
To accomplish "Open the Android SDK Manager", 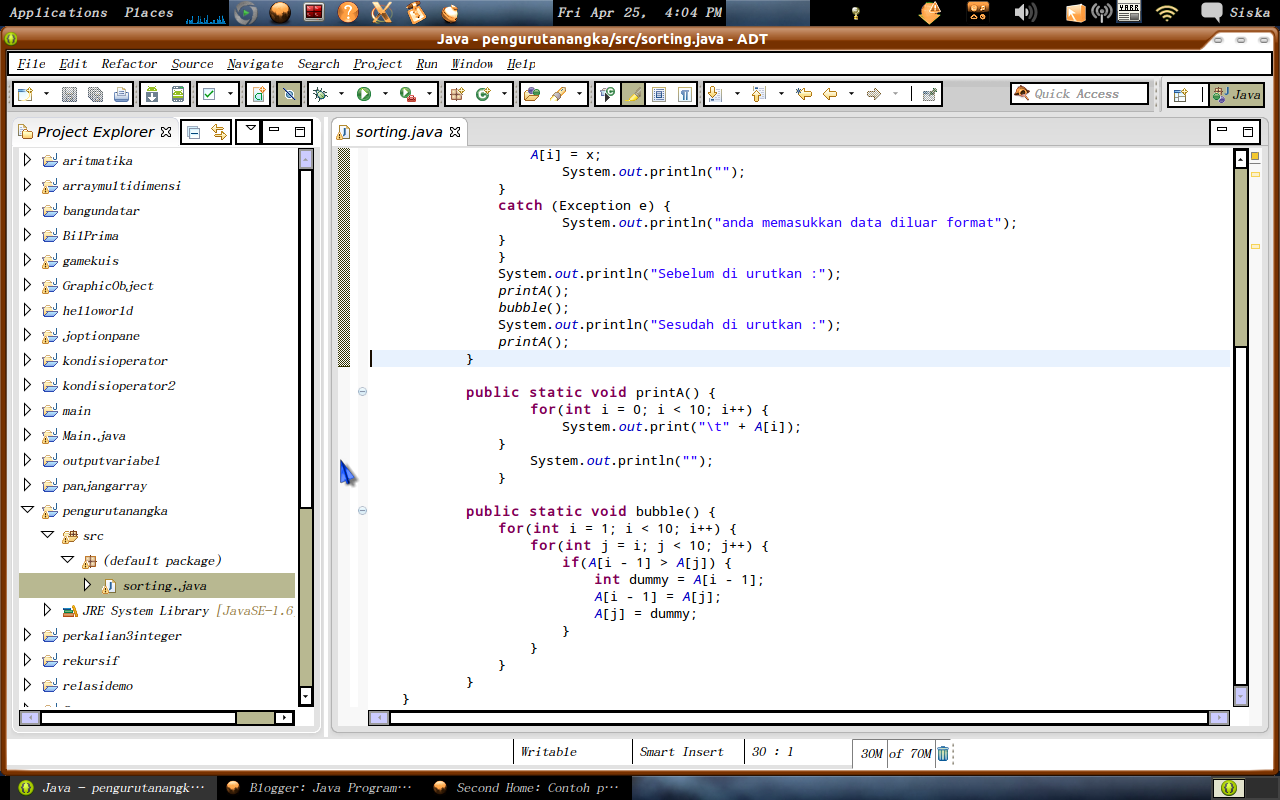I will pyautogui.click(x=152, y=93).
